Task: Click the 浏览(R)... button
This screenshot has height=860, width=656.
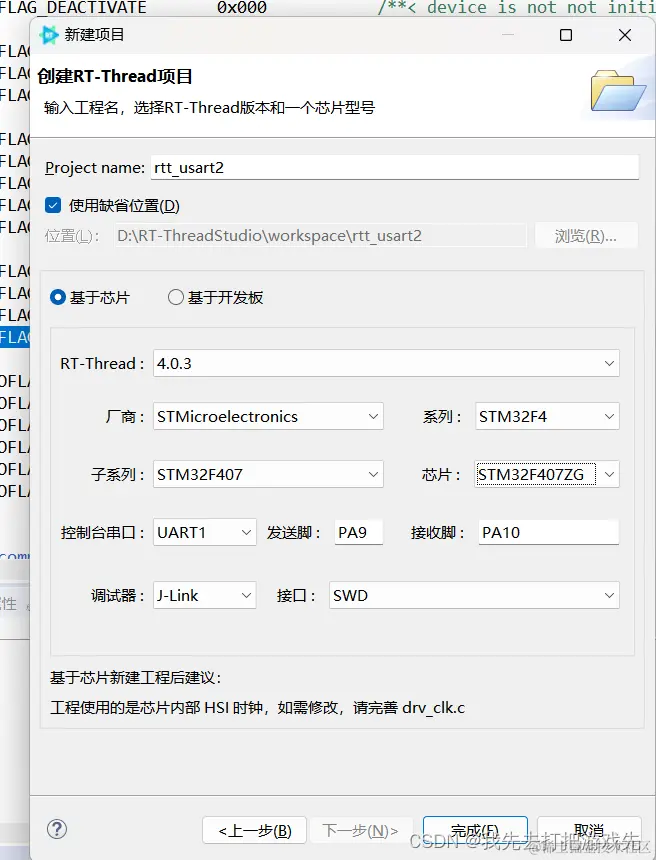Action: coord(586,236)
